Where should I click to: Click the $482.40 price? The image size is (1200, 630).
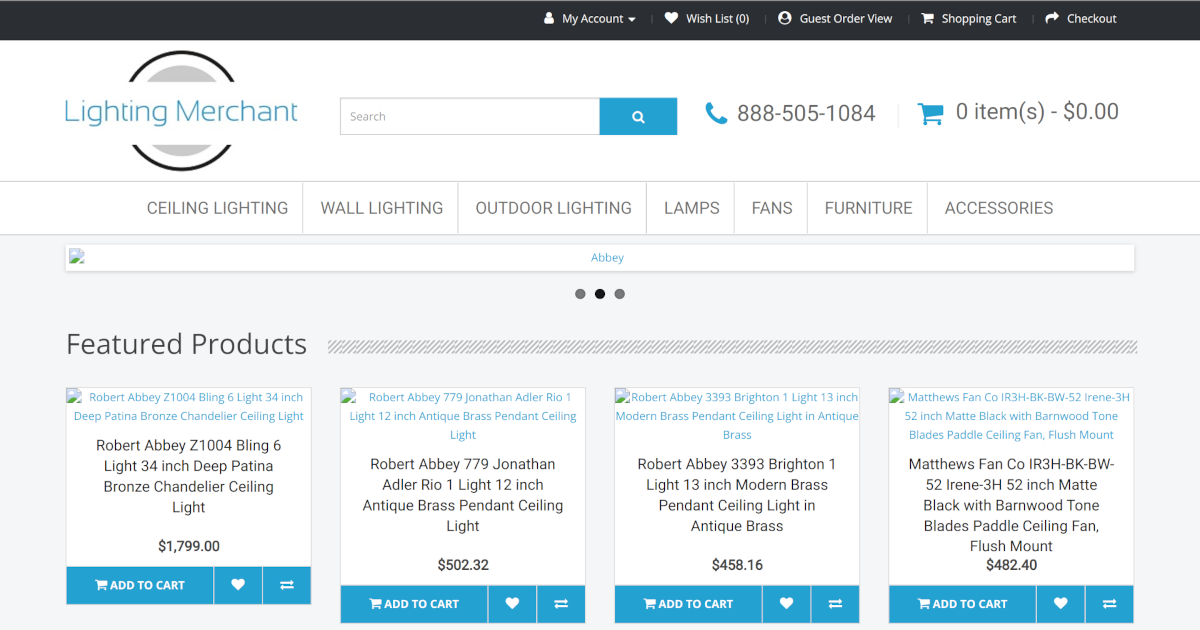point(1011,565)
